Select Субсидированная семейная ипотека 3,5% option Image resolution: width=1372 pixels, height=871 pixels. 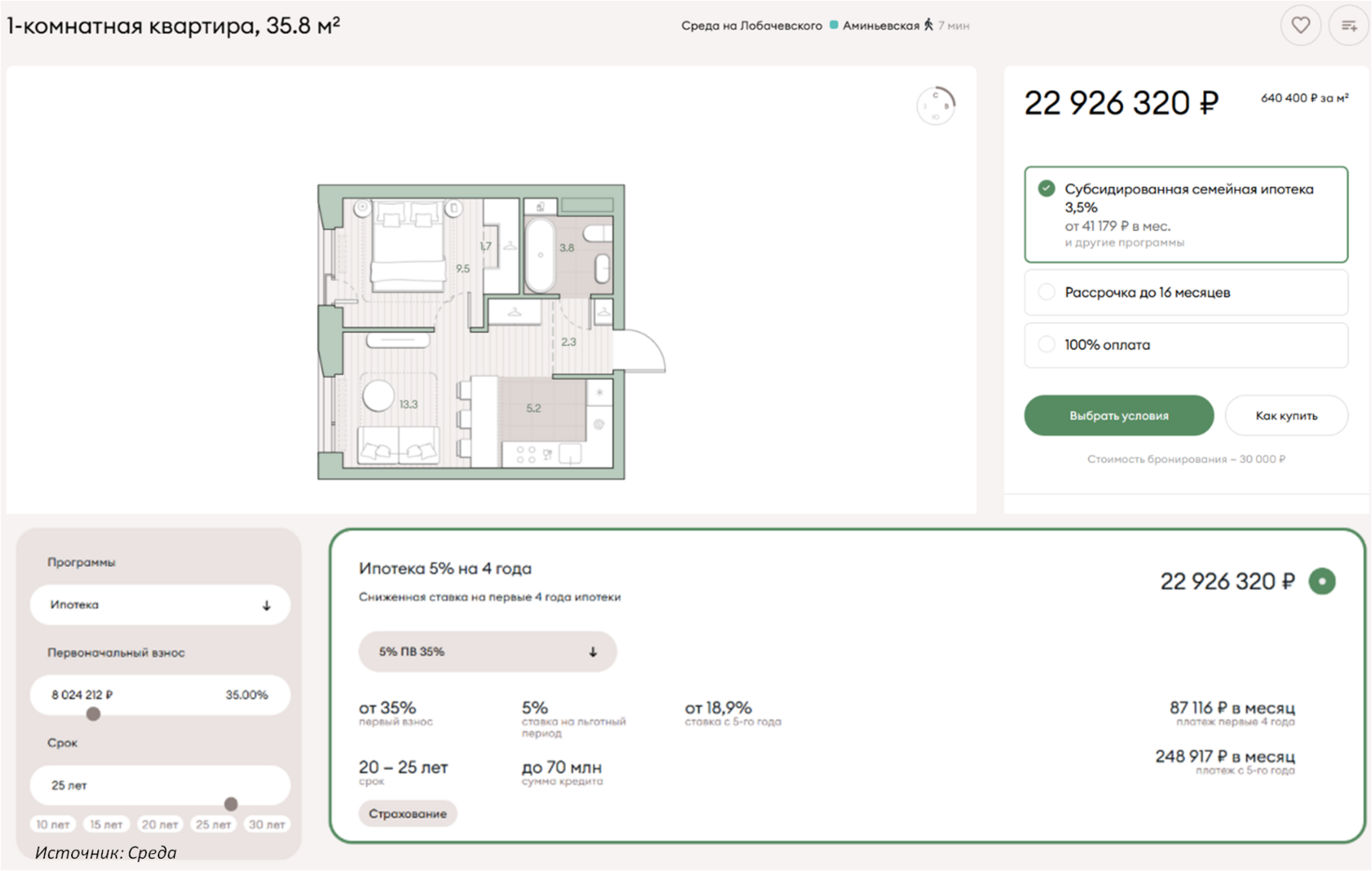[1186, 215]
